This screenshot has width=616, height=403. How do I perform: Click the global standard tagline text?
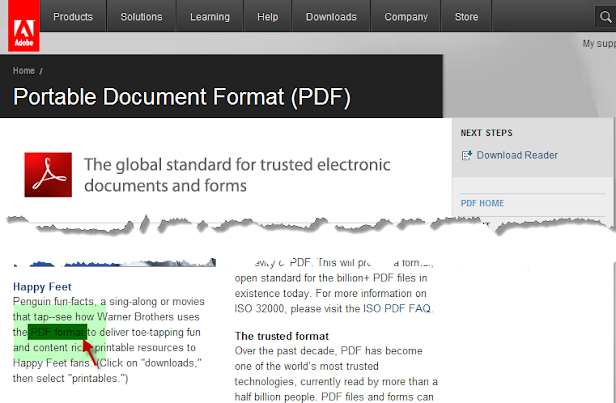(x=237, y=175)
